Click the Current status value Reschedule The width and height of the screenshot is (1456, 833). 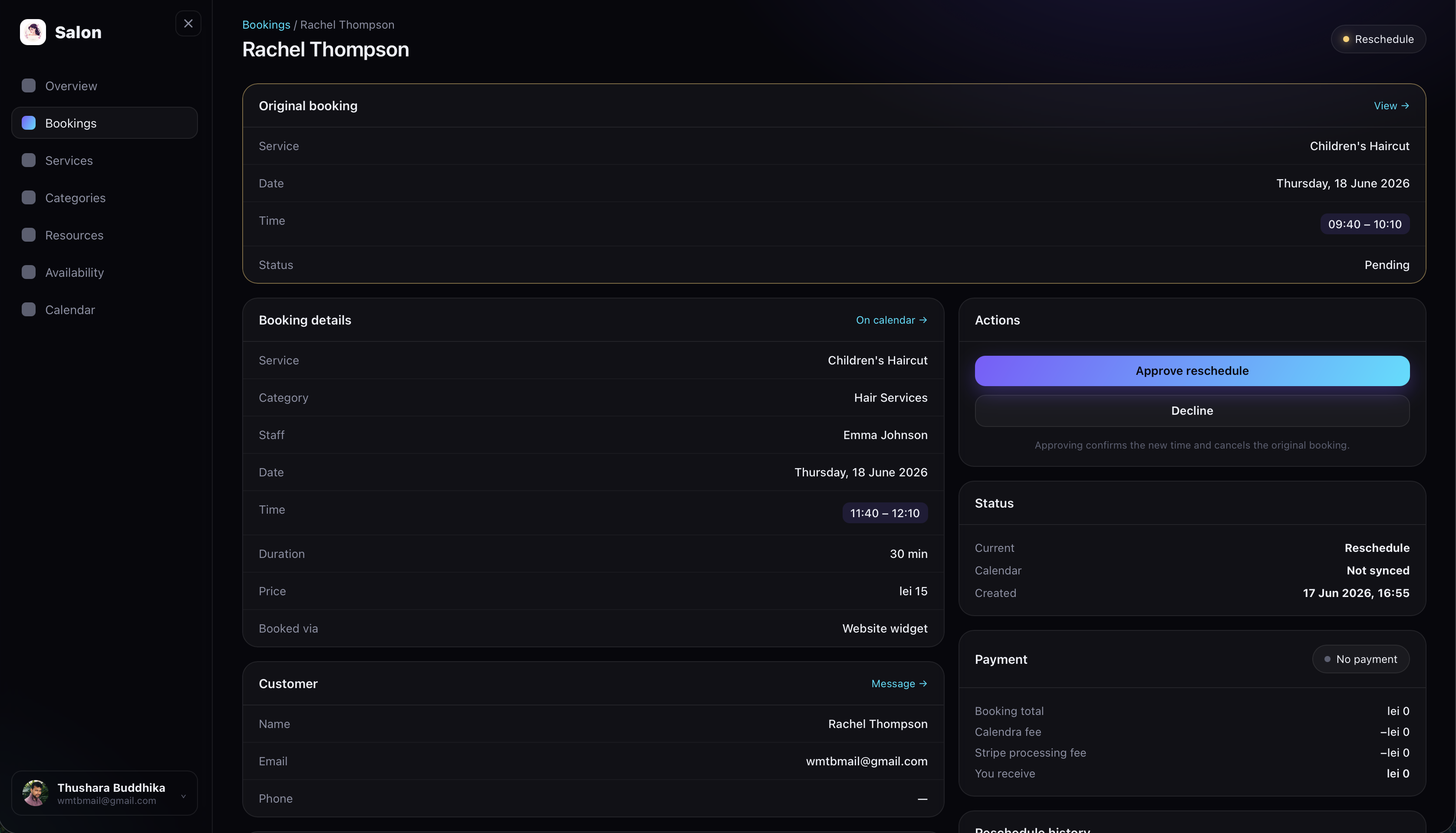pos(1377,548)
